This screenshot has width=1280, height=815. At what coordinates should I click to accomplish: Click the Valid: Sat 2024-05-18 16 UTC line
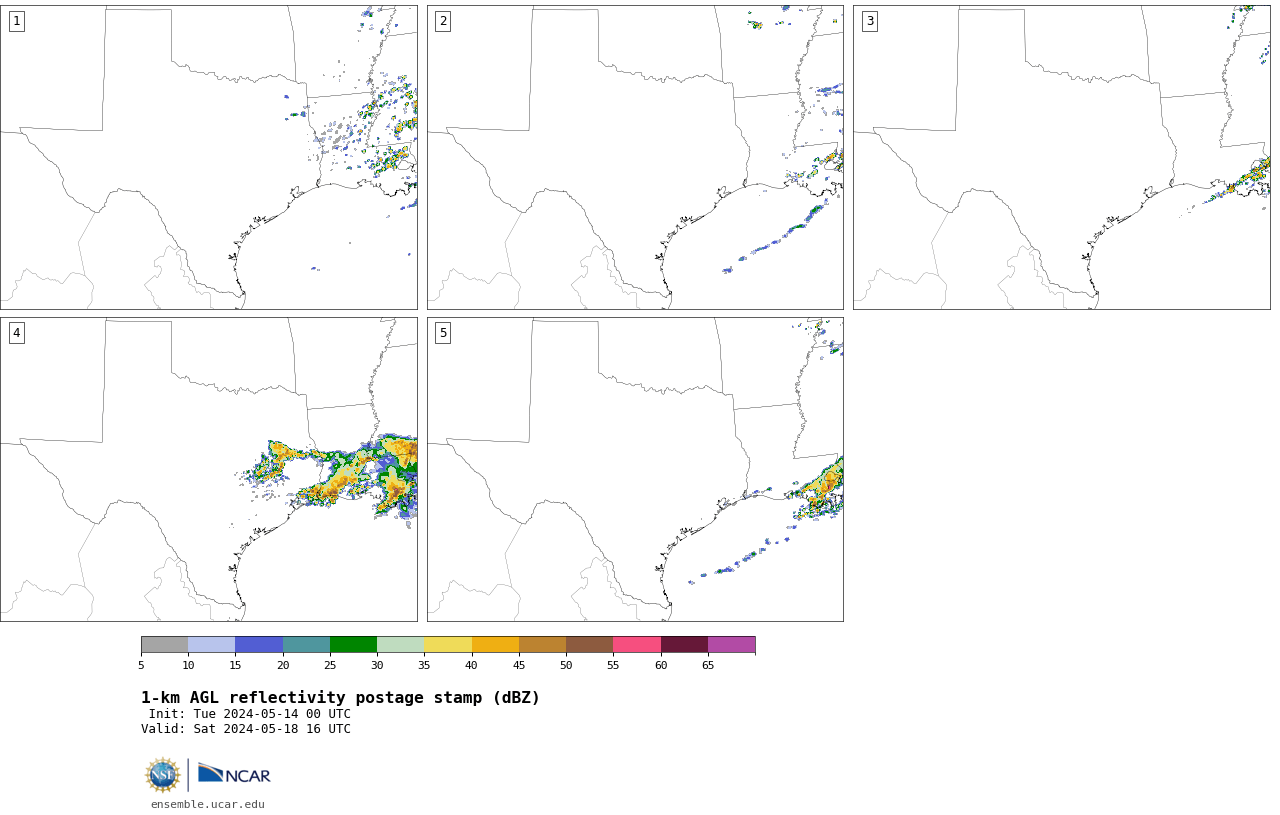246,729
